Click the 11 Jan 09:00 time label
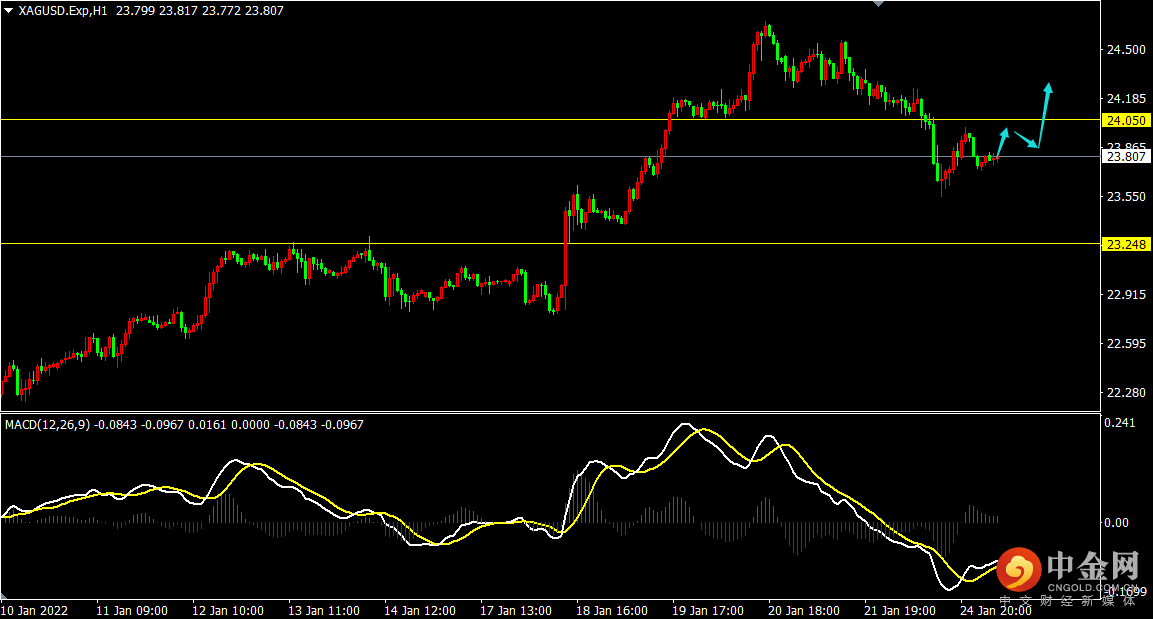The width and height of the screenshot is (1153, 619). click(x=132, y=611)
